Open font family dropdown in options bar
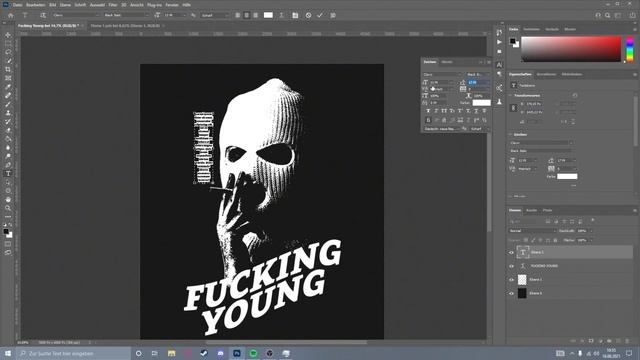The width and height of the screenshot is (640, 360). (x=76, y=15)
